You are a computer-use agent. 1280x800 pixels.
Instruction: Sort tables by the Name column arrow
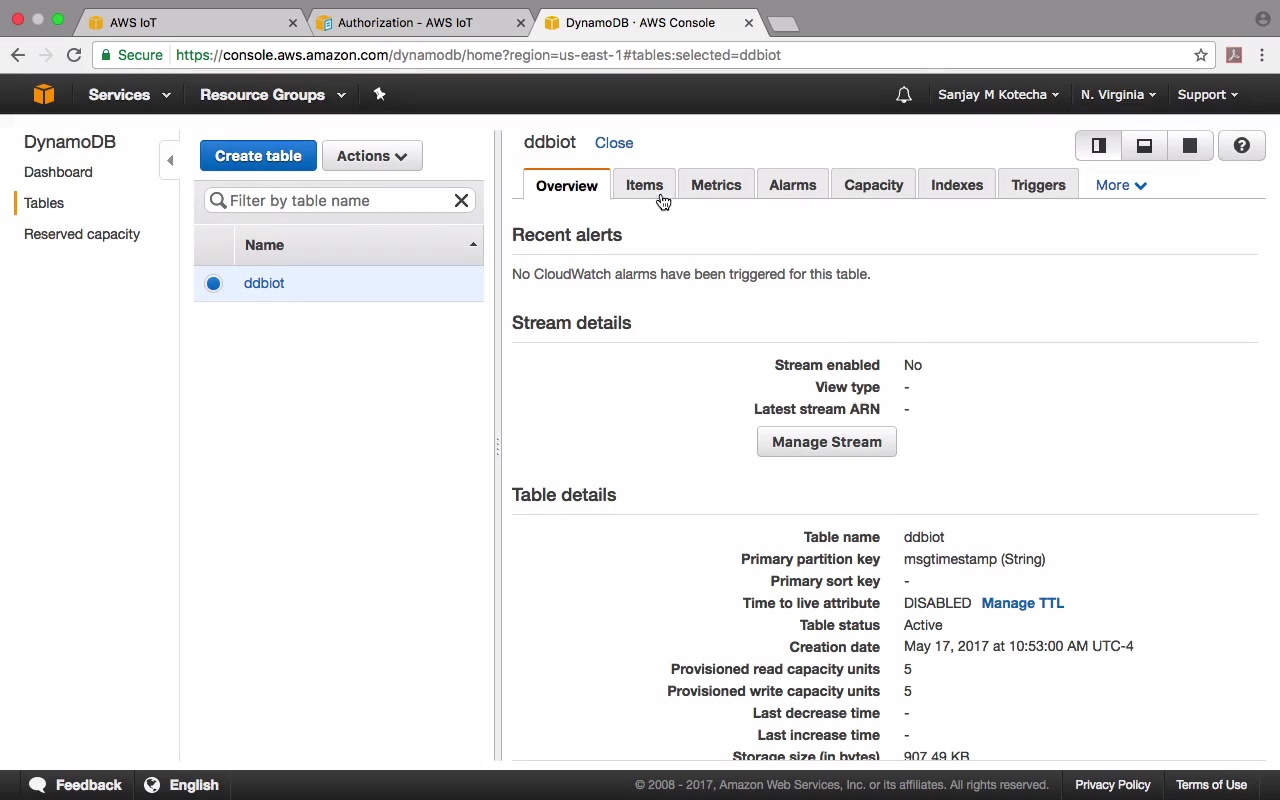tap(473, 245)
